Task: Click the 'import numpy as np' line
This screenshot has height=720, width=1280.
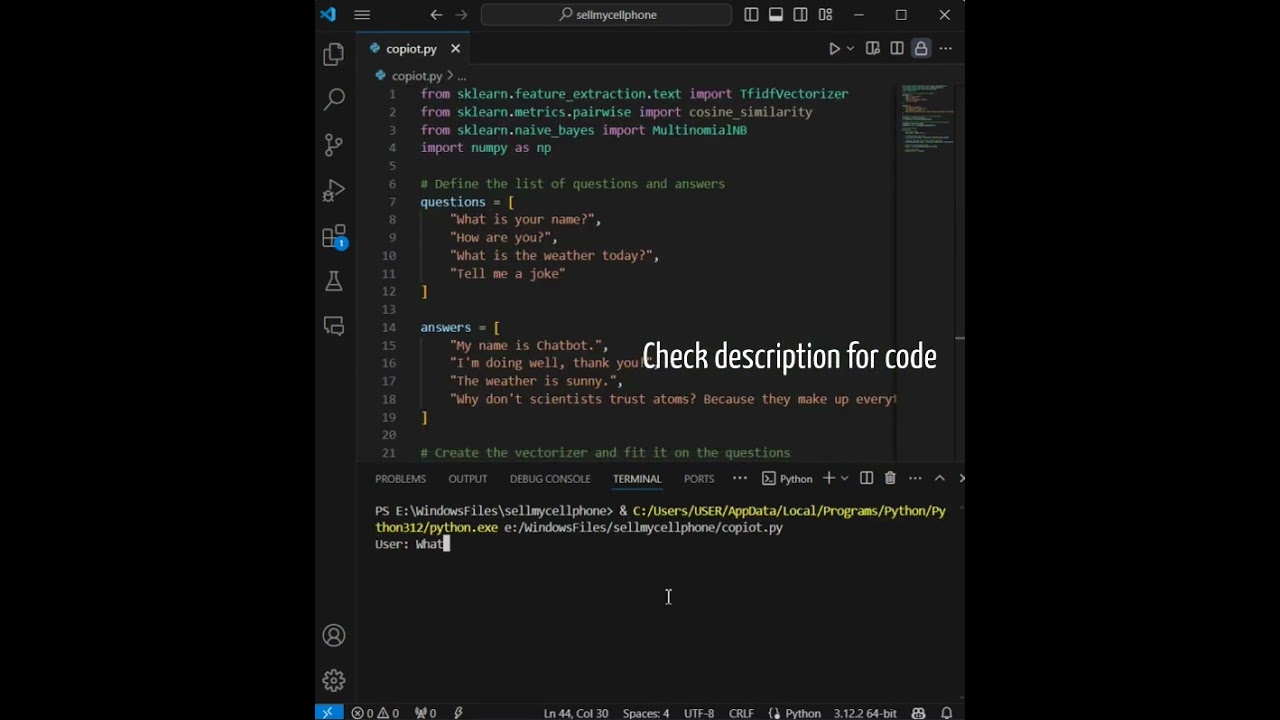Action: pyautogui.click(x=486, y=148)
